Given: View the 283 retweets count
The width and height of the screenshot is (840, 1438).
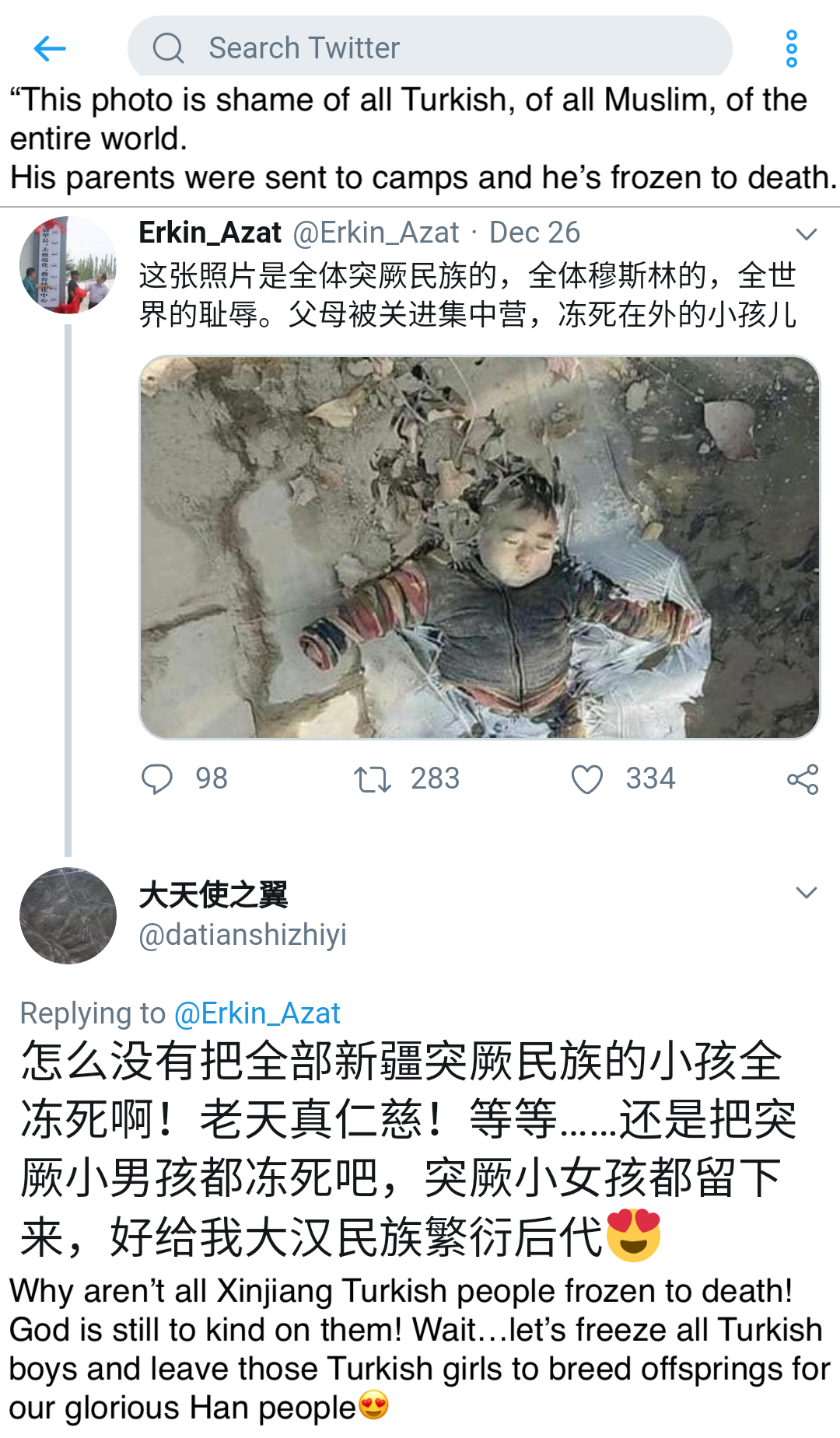Looking at the screenshot, I should coord(435,778).
